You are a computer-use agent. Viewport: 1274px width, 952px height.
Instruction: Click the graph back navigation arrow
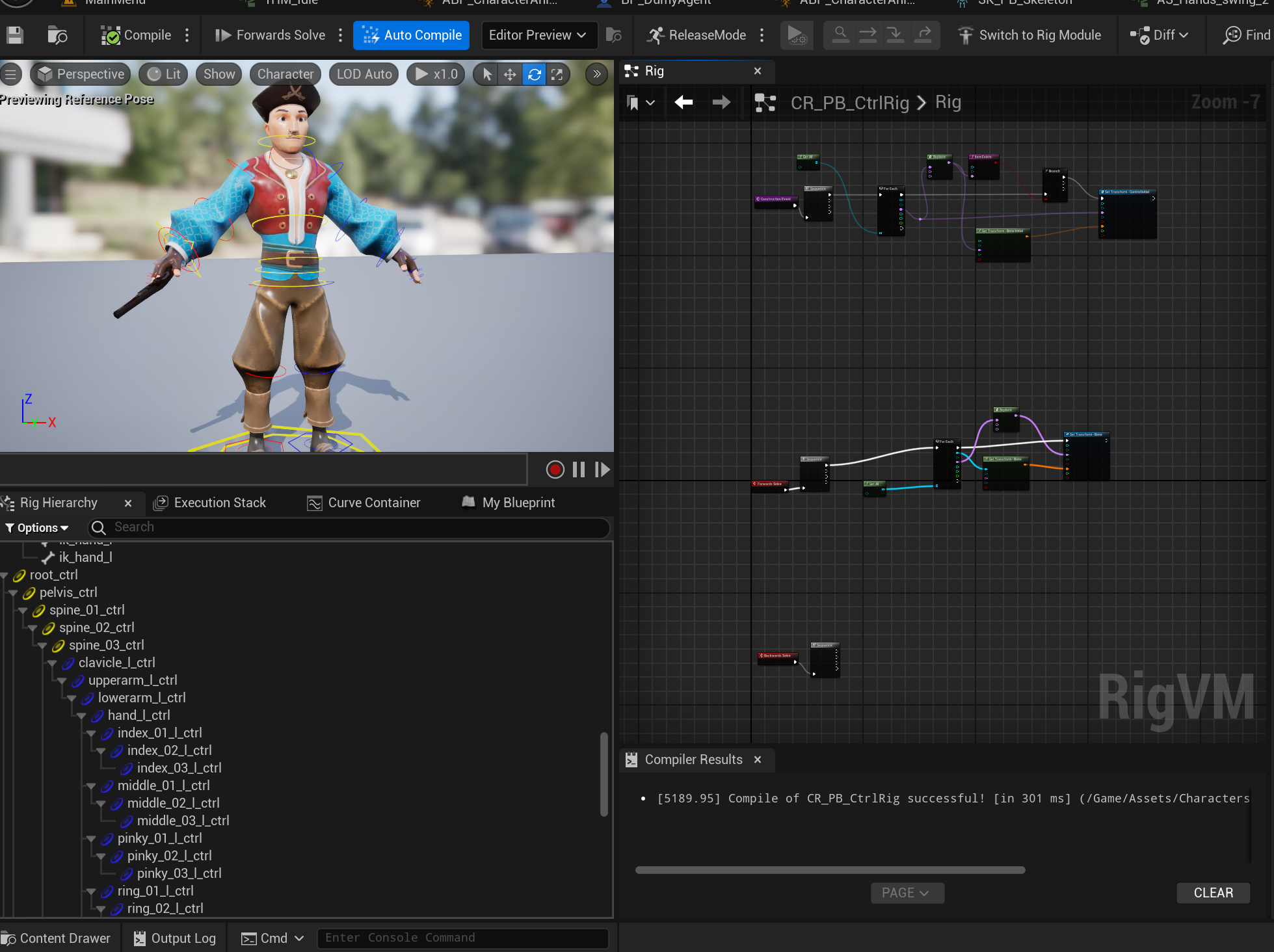(x=683, y=102)
